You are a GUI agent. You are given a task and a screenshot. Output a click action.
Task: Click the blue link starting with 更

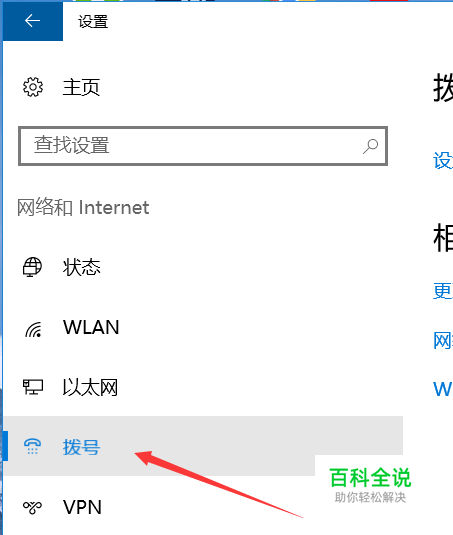coord(443,291)
